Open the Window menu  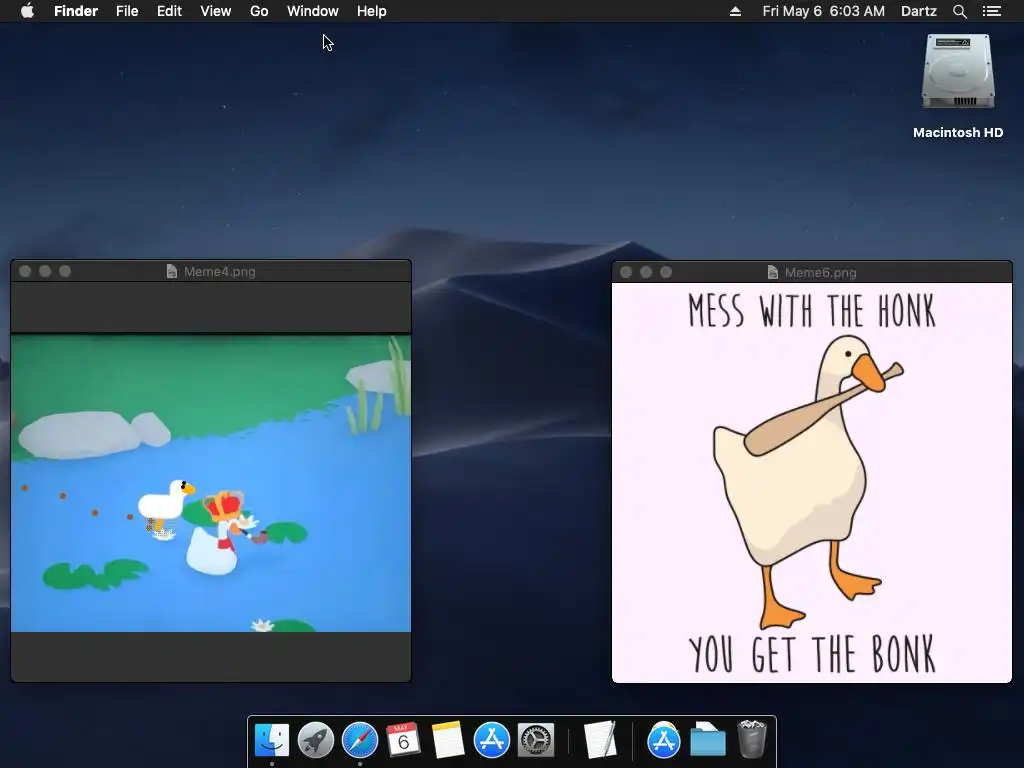[x=313, y=11]
